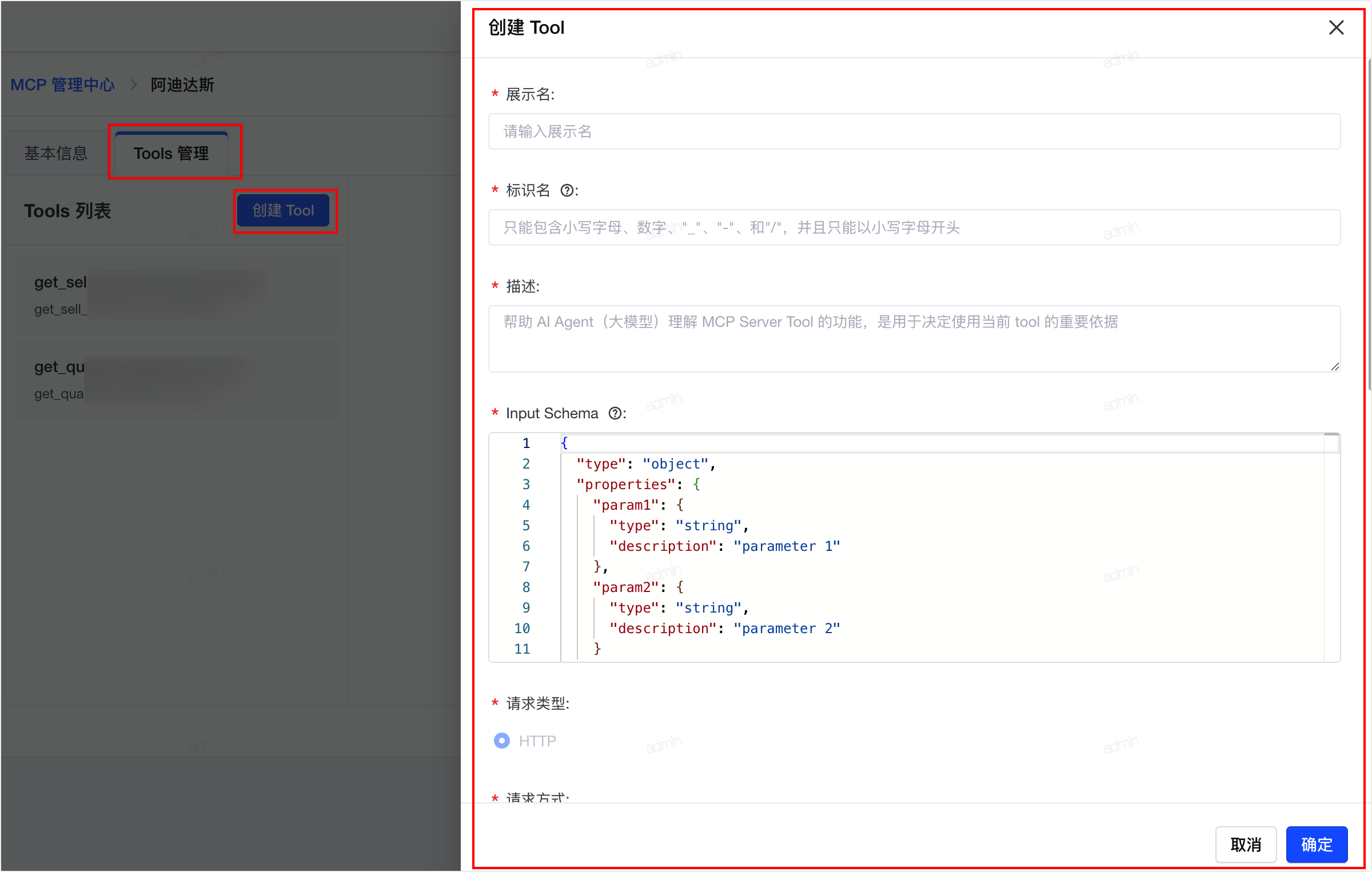Screen dimensions: 1372x872
Task: Select the HTTP request type radio button
Action: [501, 741]
